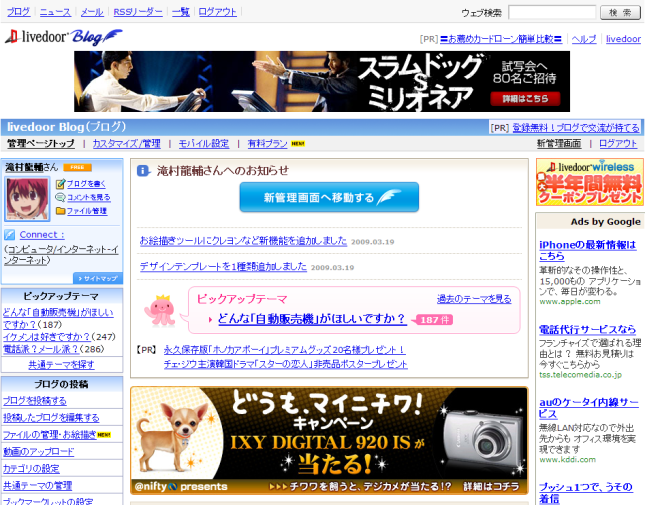Open ニュース in top navigation

55,12
